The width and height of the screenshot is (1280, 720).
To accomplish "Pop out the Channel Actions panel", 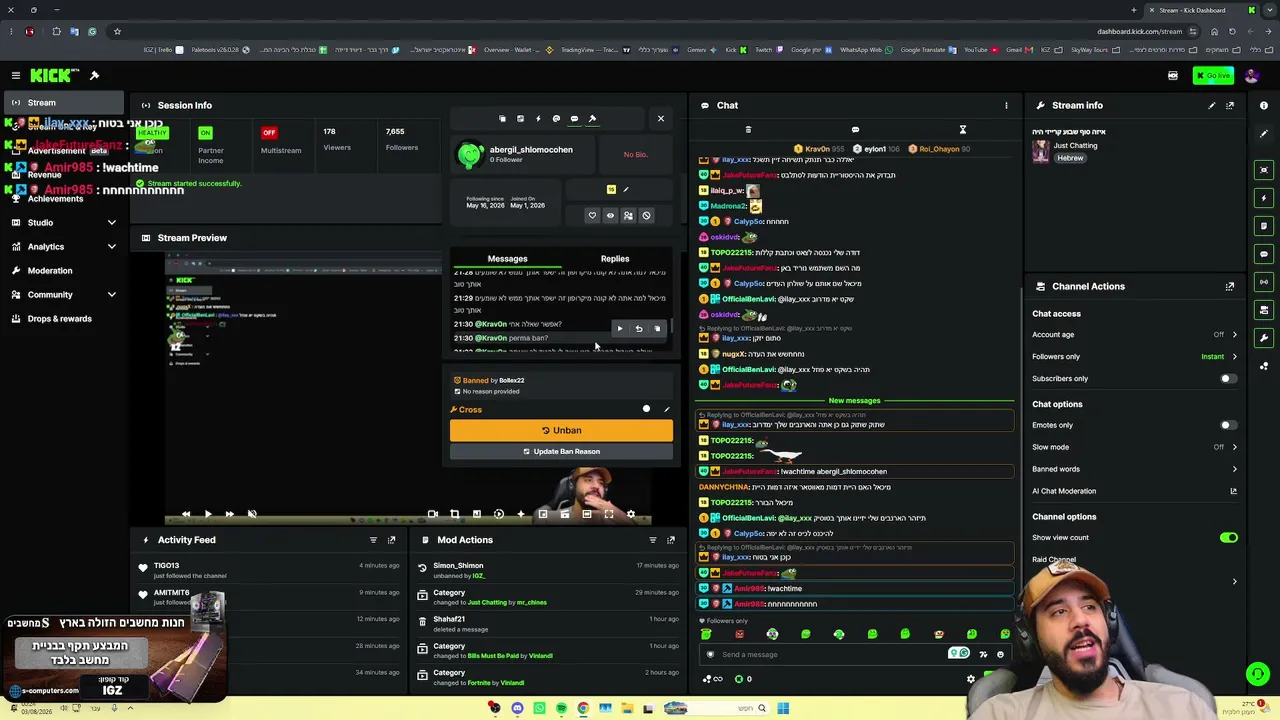I will [1230, 286].
